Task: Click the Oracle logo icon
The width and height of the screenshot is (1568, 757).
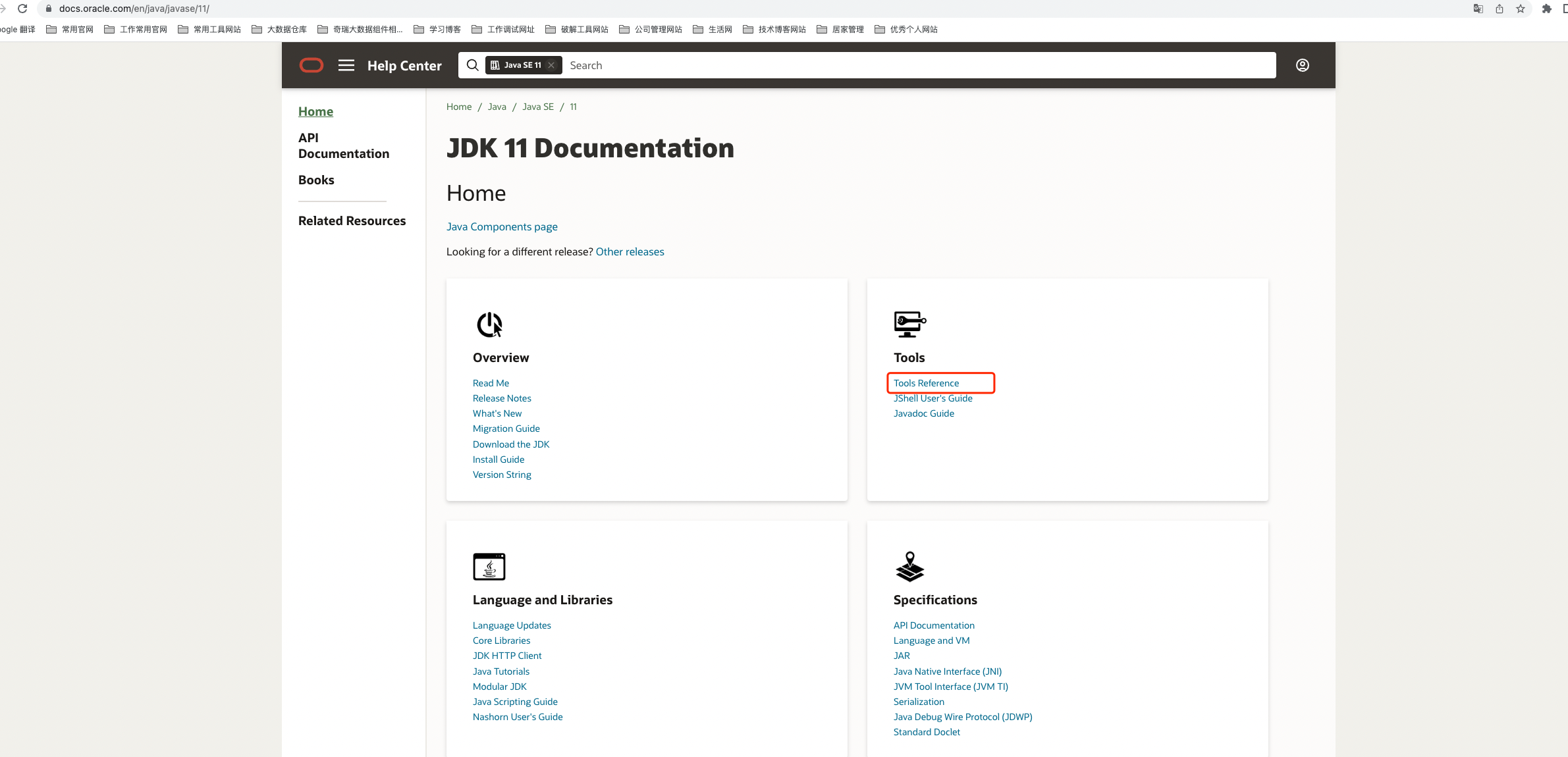Action: [x=311, y=65]
